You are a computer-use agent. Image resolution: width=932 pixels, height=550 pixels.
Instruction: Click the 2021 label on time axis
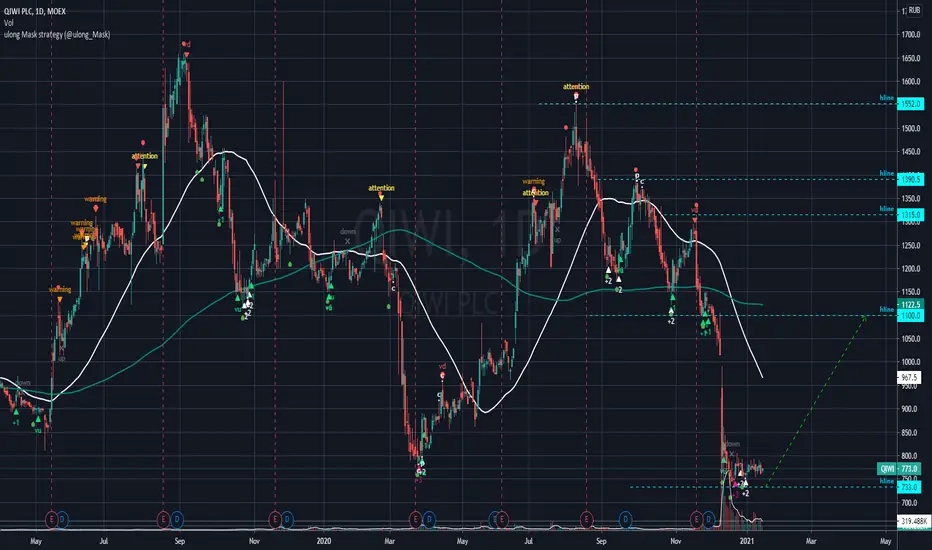pyautogui.click(x=747, y=541)
